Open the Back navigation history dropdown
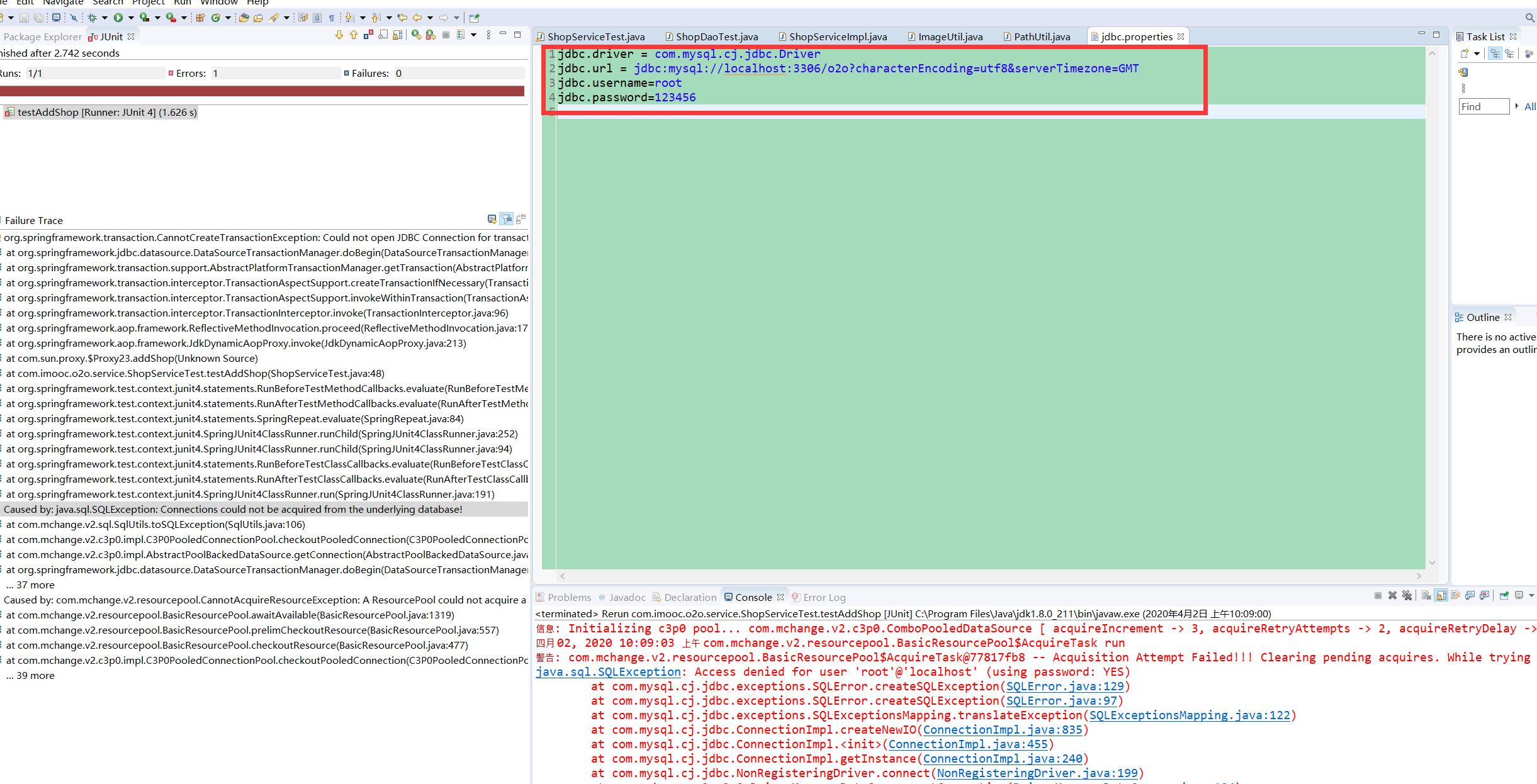Viewport: 1537px width, 784px height. point(431,18)
